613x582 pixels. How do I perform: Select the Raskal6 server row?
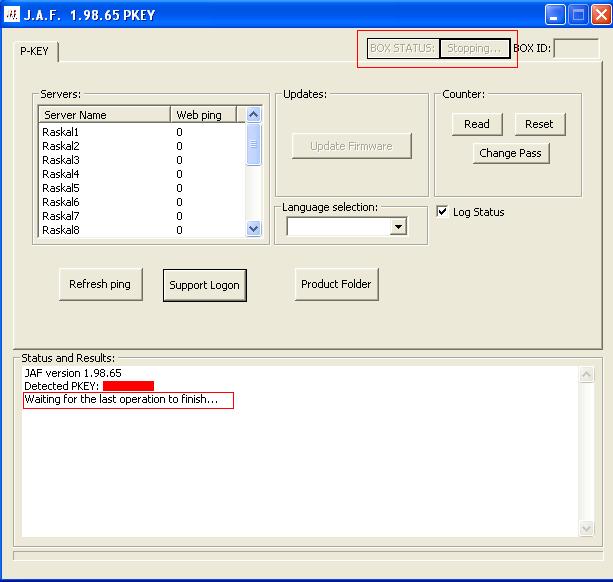(x=142, y=202)
